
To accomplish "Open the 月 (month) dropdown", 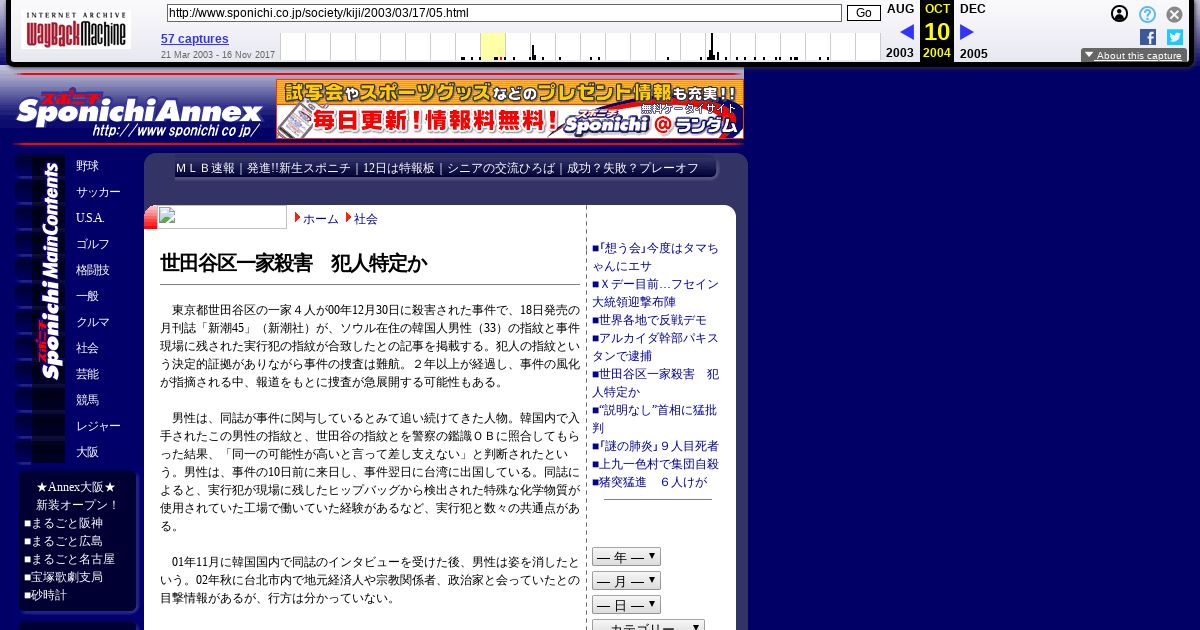I will pos(626,581).
